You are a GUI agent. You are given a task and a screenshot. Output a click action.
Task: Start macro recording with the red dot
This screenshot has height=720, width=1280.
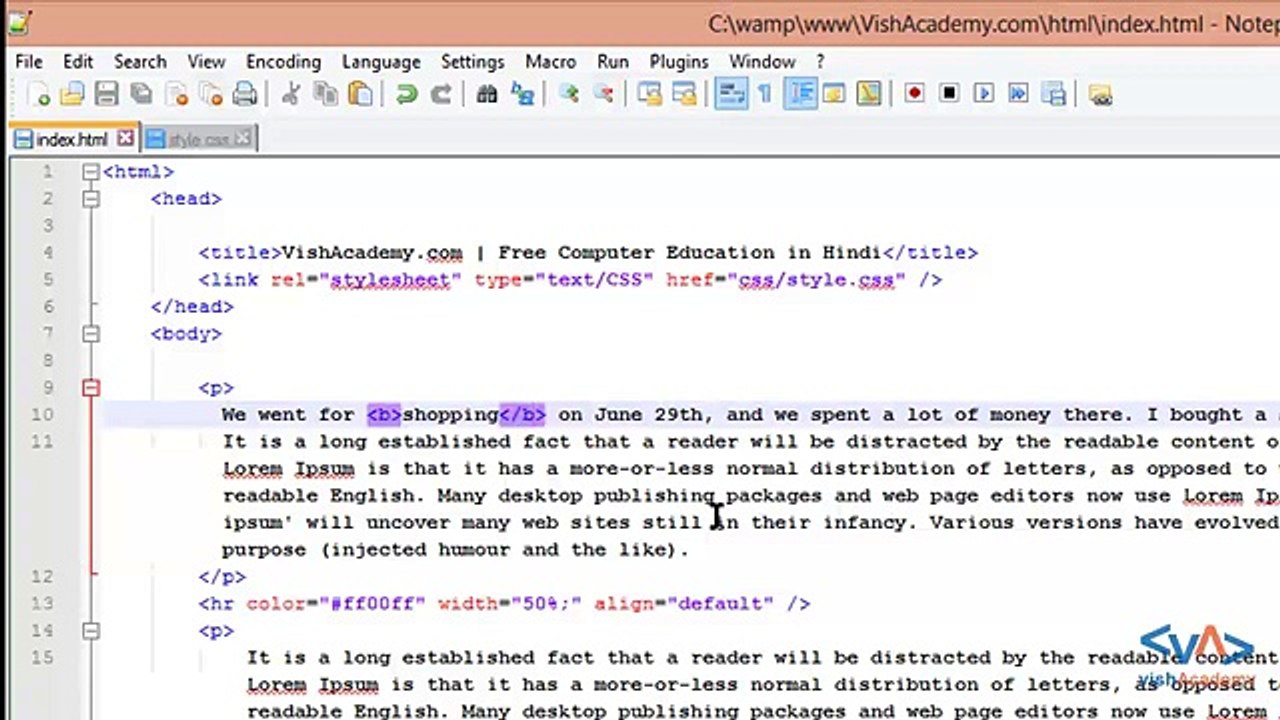[914, 94]
